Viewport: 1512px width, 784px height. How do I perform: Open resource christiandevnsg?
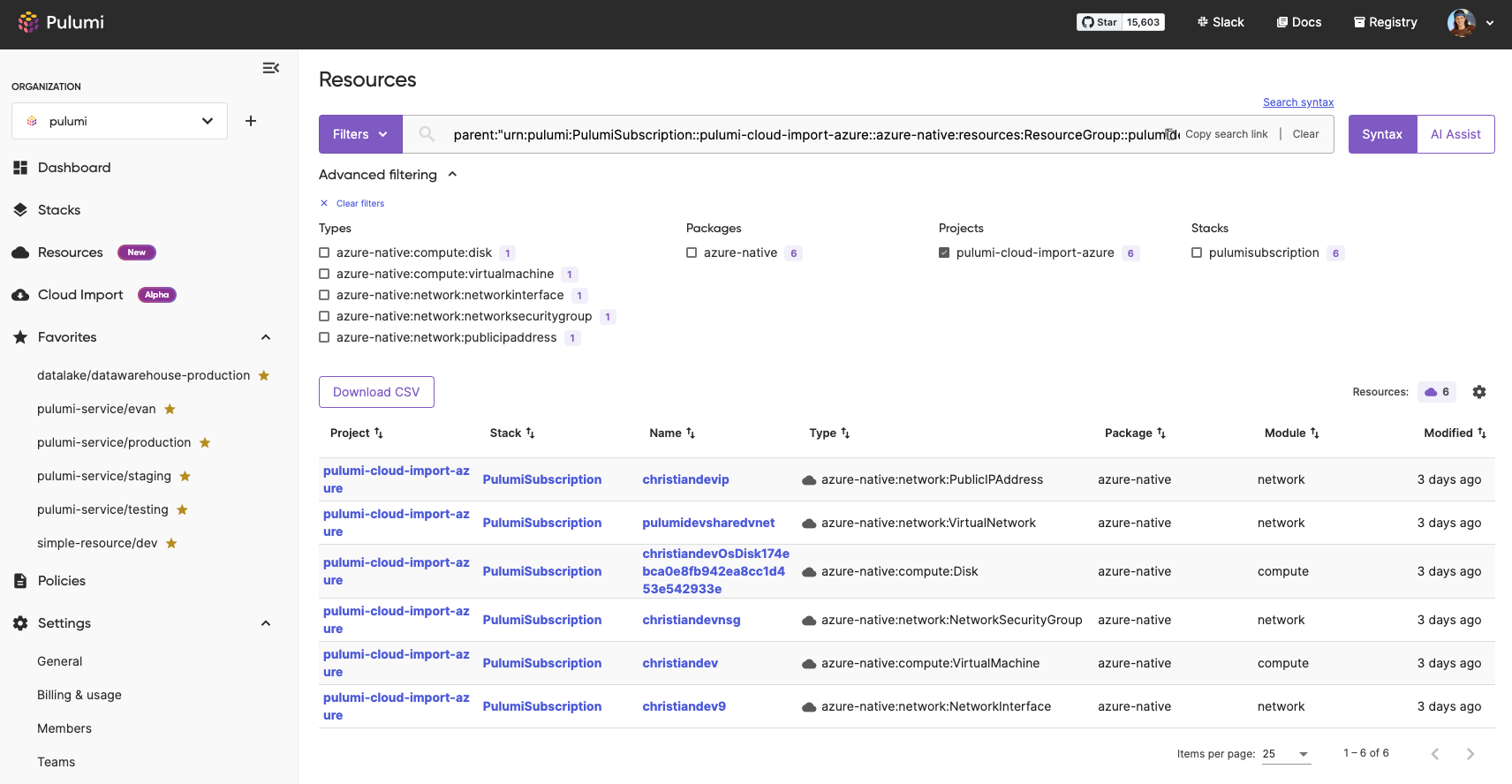[692, 620]
